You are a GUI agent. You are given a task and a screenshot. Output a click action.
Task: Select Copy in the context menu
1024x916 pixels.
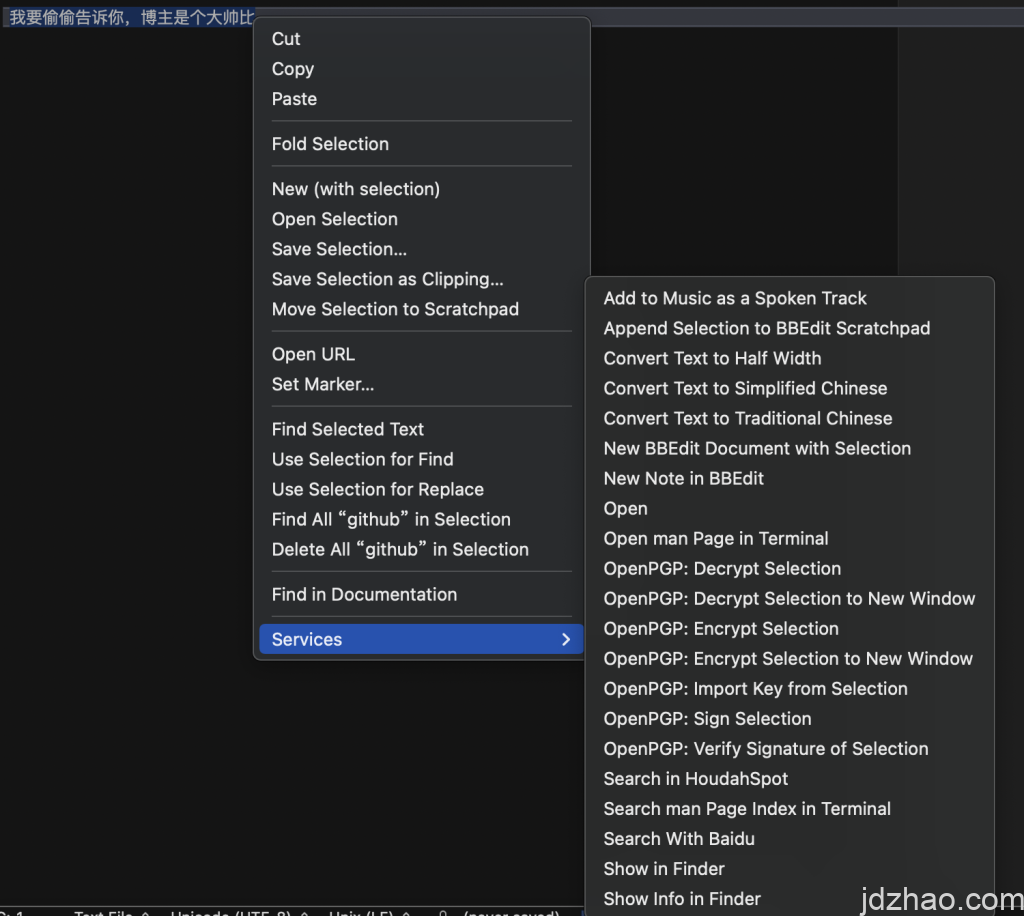293,69
